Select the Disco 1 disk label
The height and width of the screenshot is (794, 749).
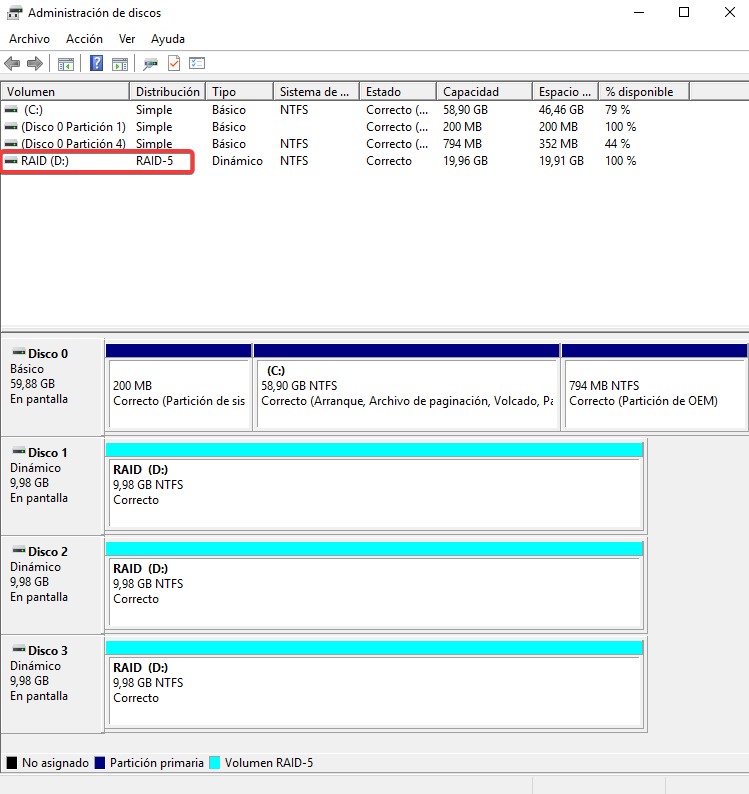click(48, 452)
